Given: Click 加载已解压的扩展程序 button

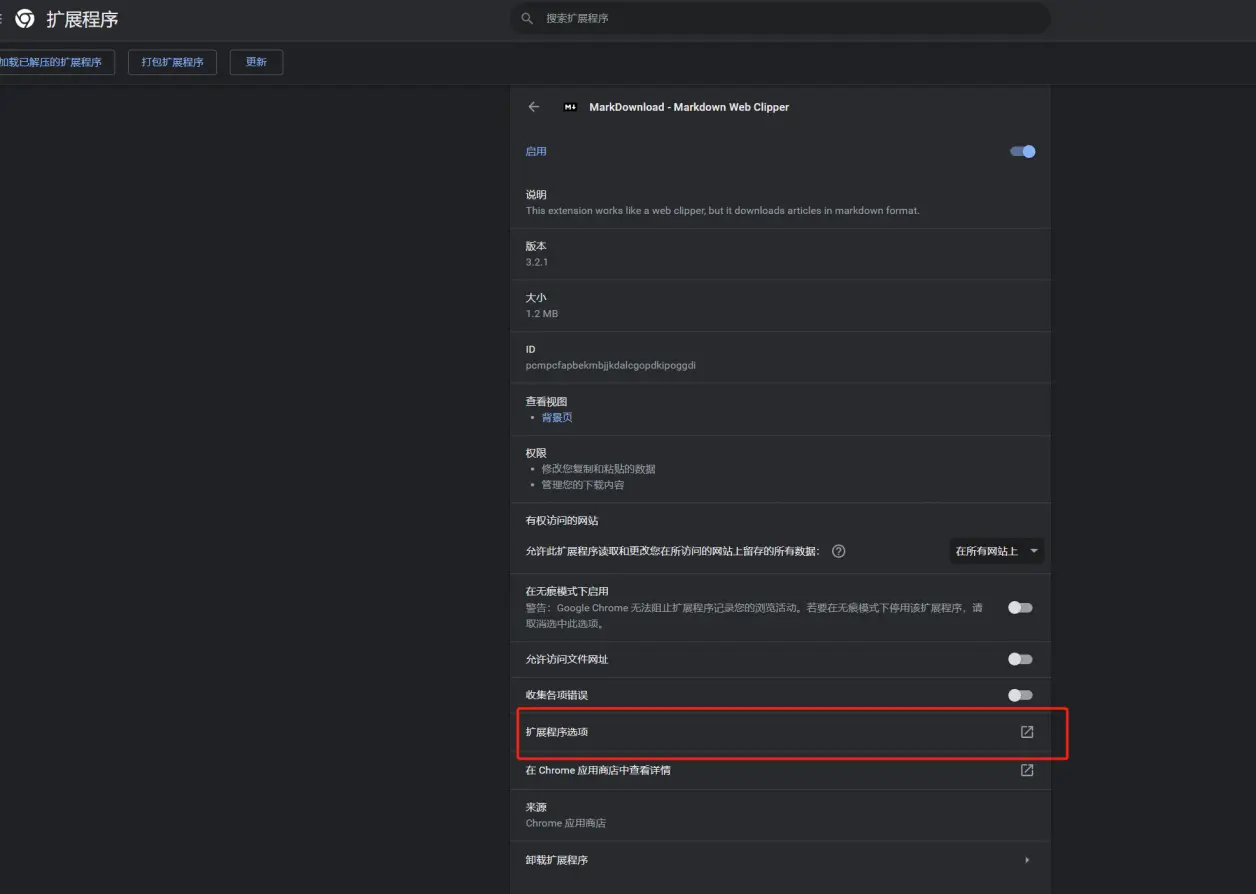Looking at the screenshot, I should (x=55, y=62).
